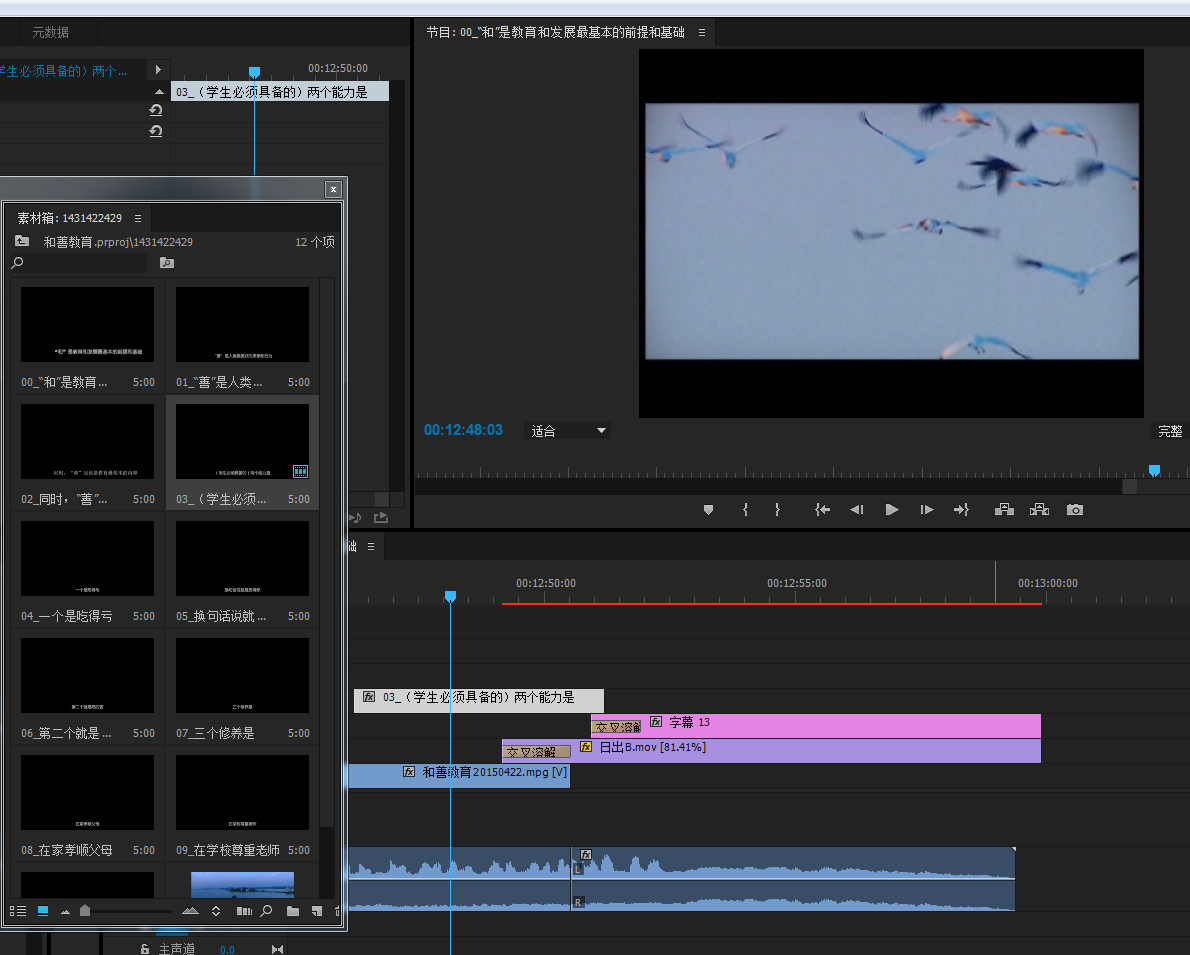
Task: Click the Program monitor scrubber playhead
Action: tap(1154, 471)
